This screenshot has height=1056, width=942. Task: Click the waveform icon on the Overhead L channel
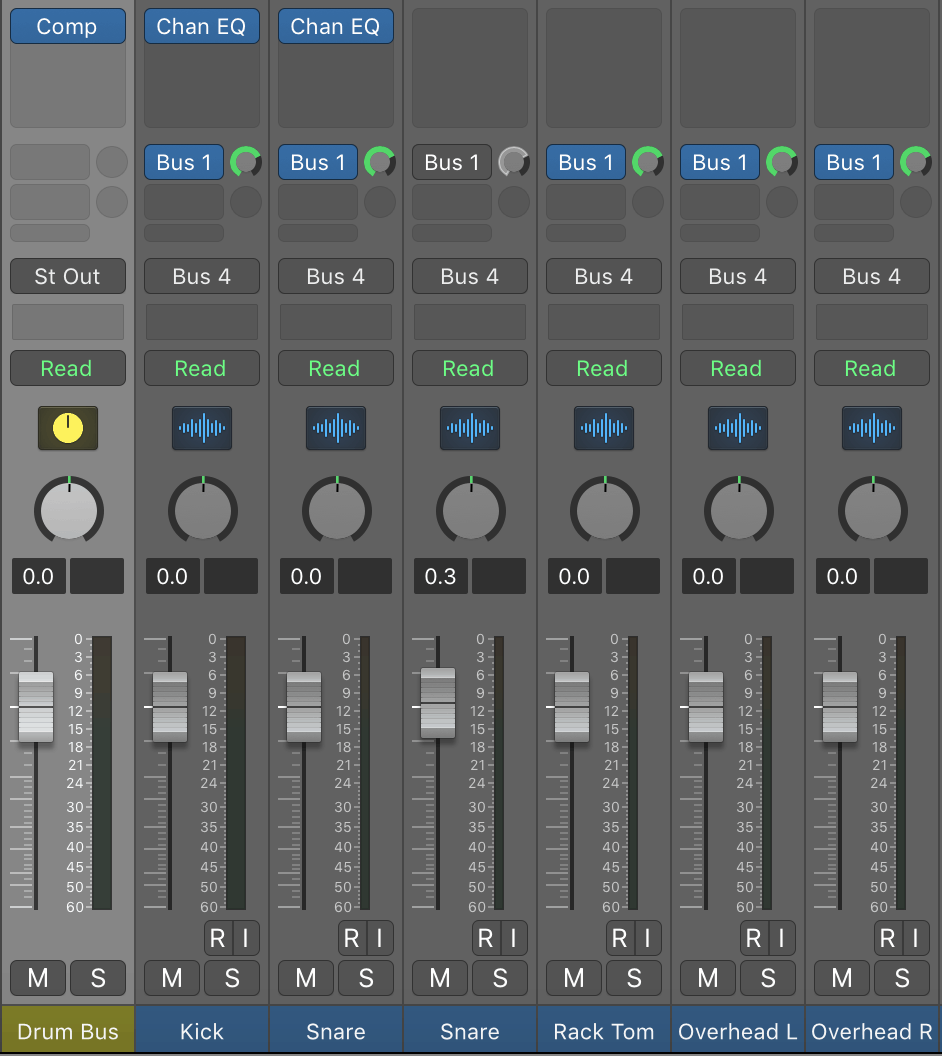click(737, 428)
